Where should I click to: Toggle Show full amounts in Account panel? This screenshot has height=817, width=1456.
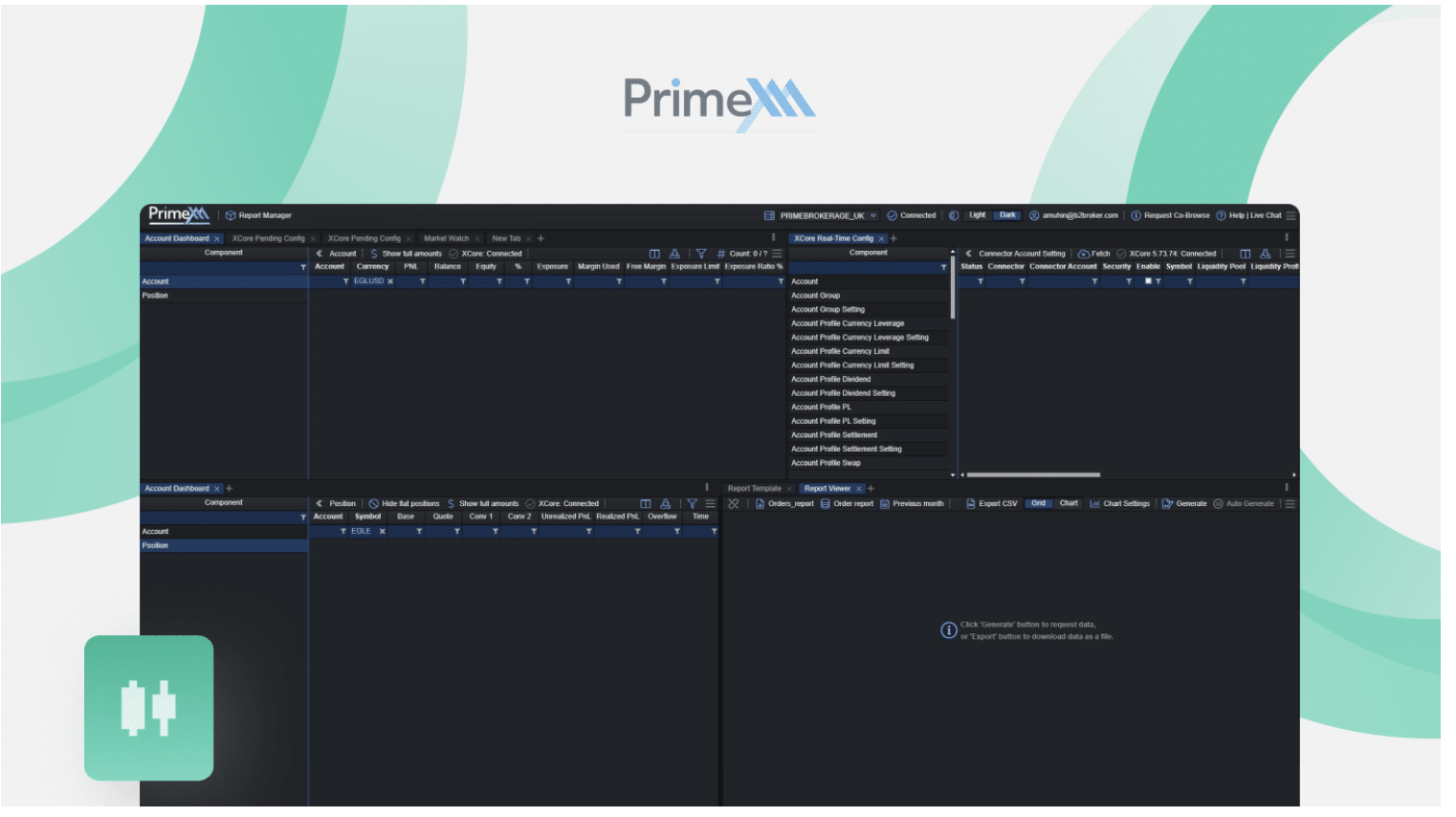tap(406, 254)
